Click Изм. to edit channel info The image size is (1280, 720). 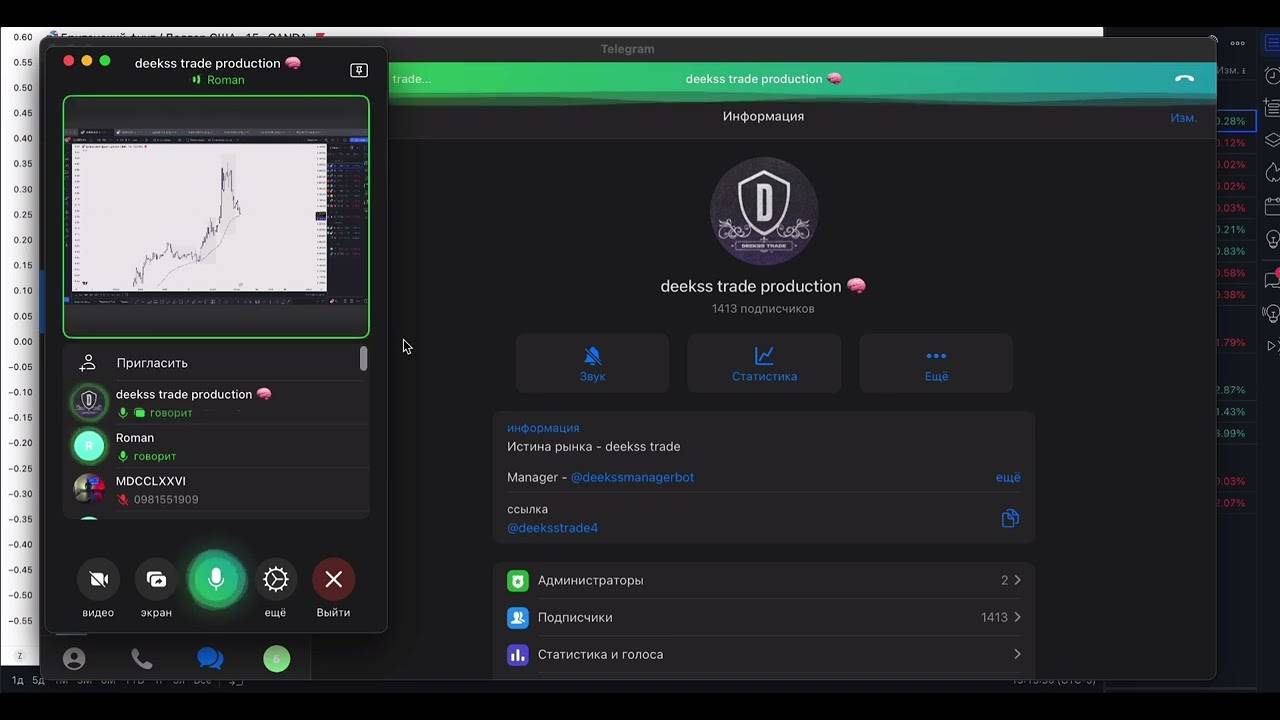1183,117
